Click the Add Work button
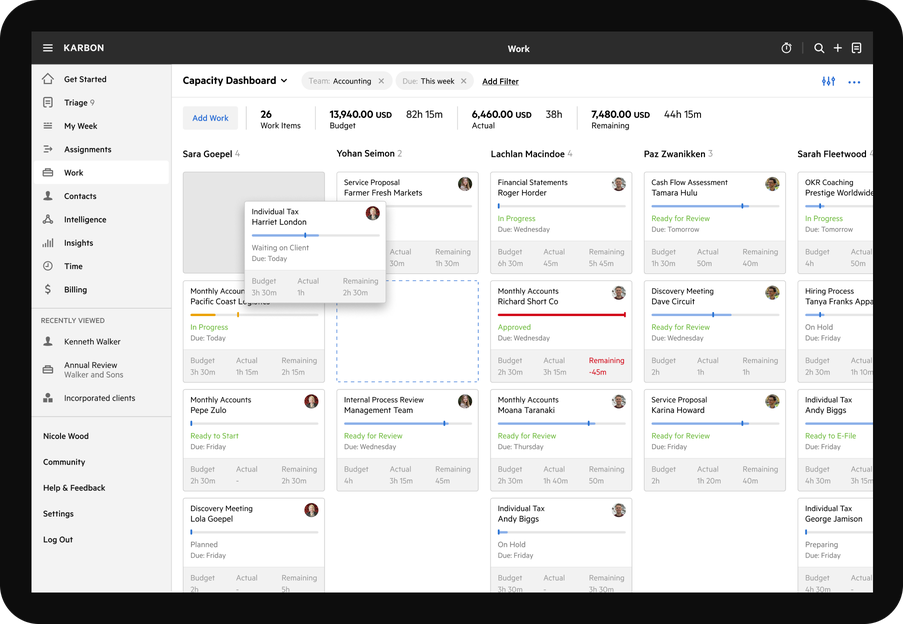This screenshot has height=624, width=903. 210,117
